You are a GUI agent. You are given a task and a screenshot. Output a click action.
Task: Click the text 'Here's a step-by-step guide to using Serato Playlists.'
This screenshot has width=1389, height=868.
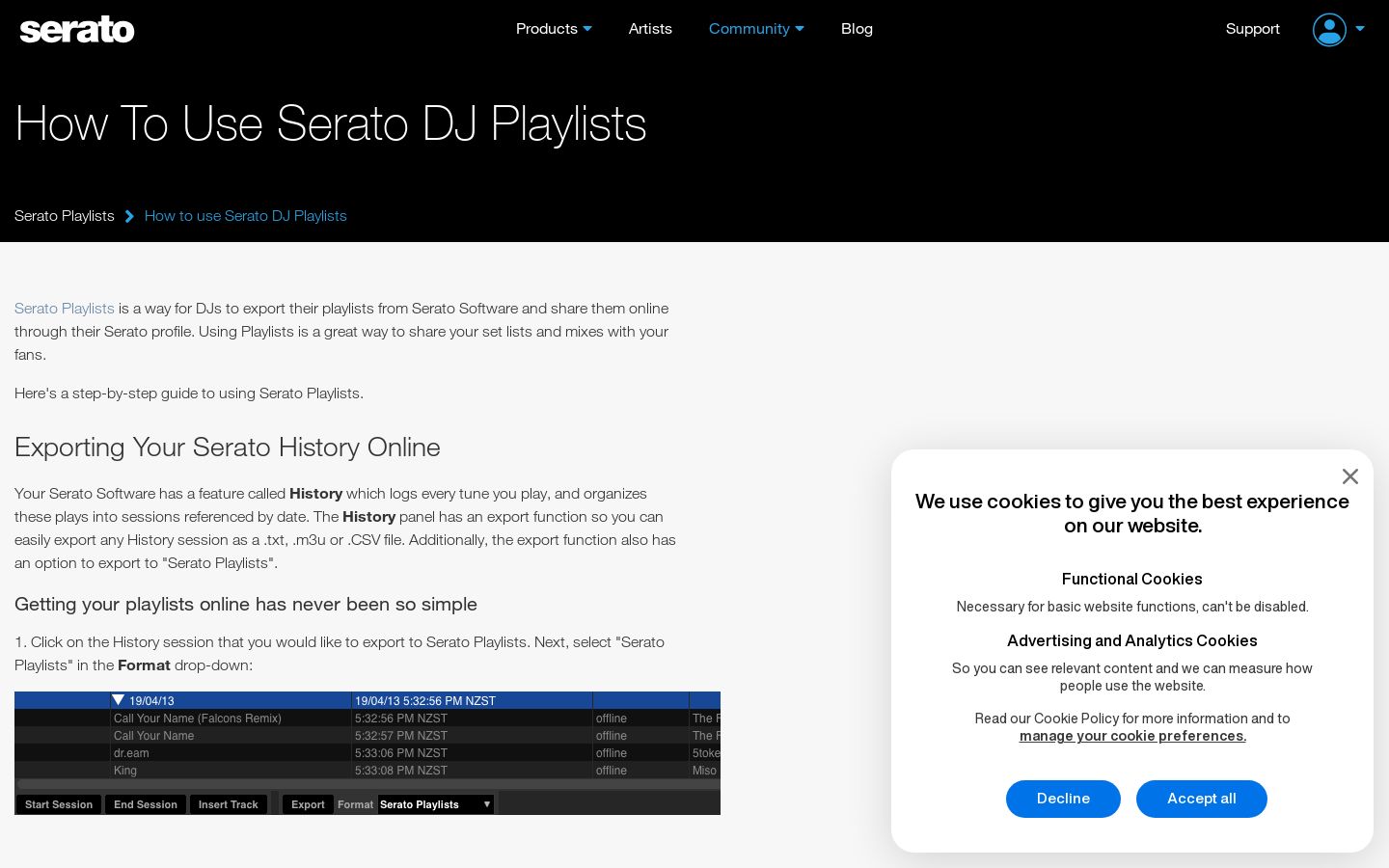point(189,393)
